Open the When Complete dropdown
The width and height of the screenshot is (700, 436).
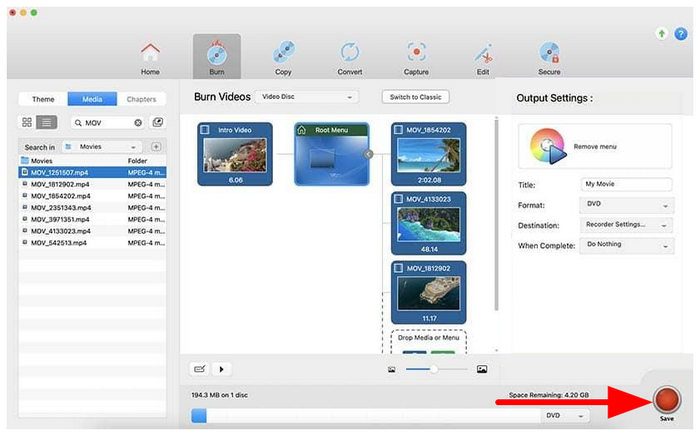(x=626, y=245)
